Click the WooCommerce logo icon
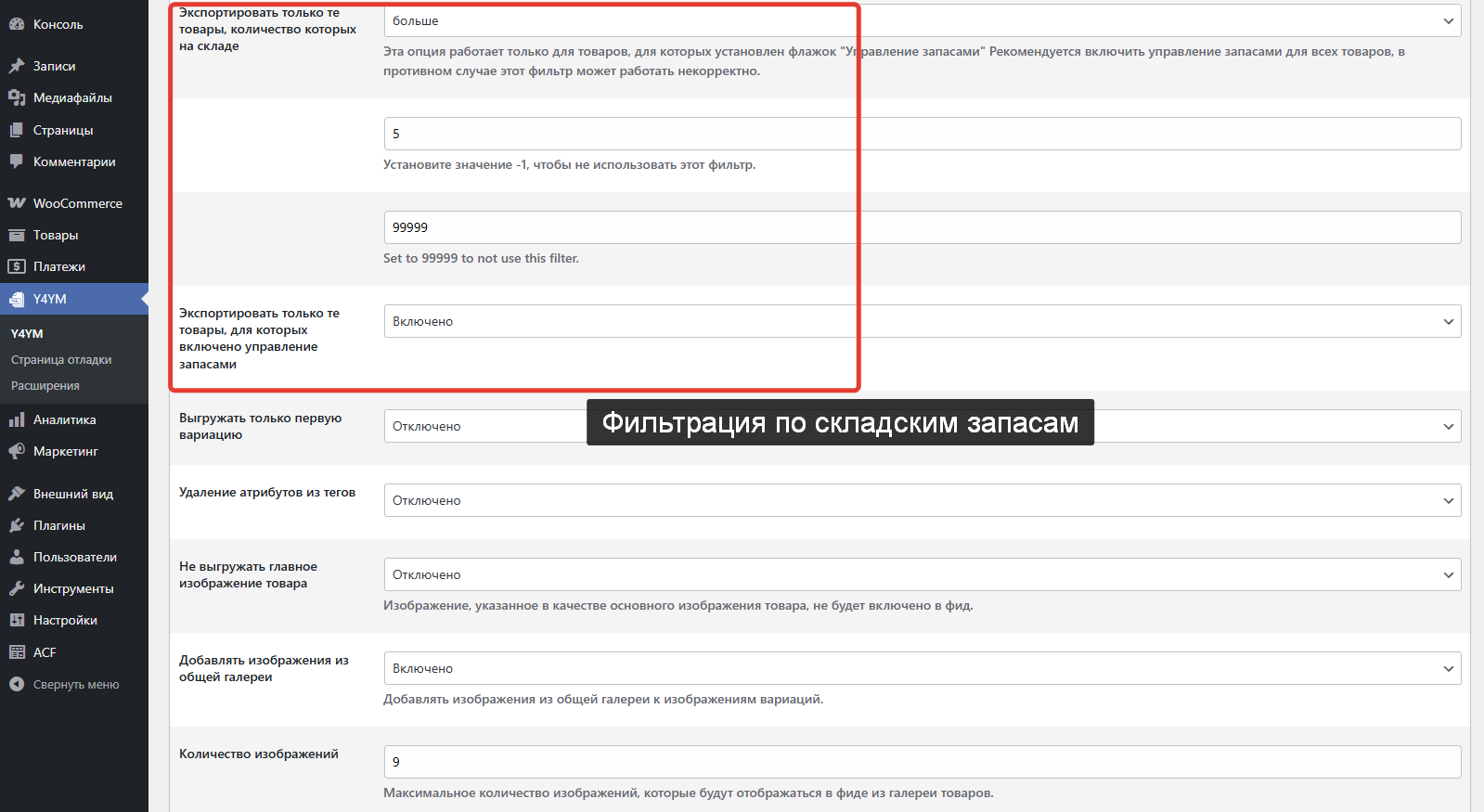This screenshot has height=812, width=1484. [17, 203]
